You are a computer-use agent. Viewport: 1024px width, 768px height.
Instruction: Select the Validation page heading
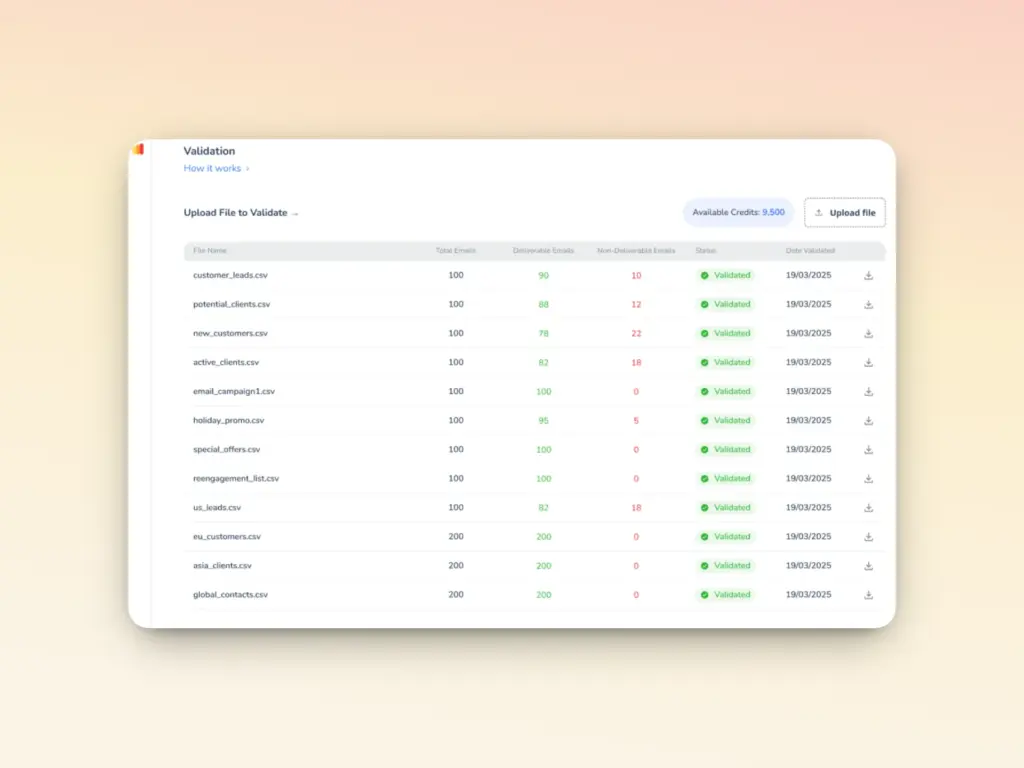[208, 150]
